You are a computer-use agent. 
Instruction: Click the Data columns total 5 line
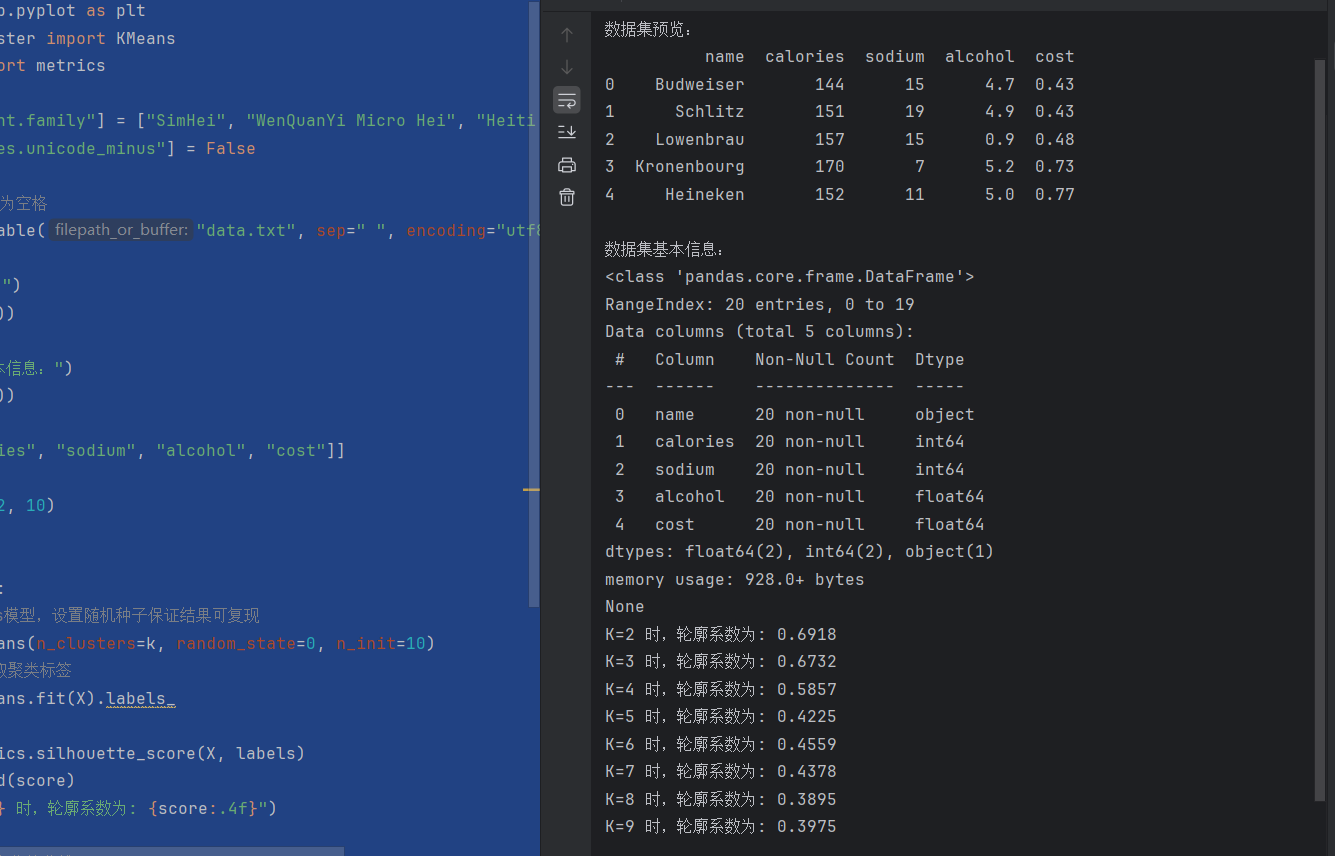[760, 331]
